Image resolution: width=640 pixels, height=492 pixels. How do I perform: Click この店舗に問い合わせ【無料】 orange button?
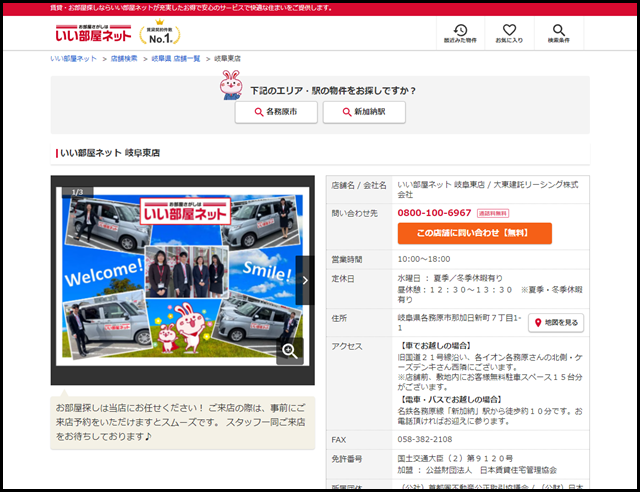[x=475, y=233]
